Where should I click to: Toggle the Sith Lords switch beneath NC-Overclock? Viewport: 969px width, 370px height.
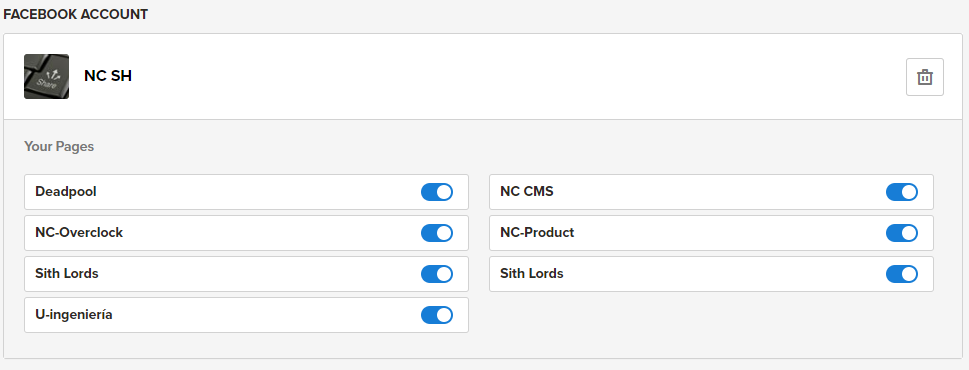(x=437, y=274)
